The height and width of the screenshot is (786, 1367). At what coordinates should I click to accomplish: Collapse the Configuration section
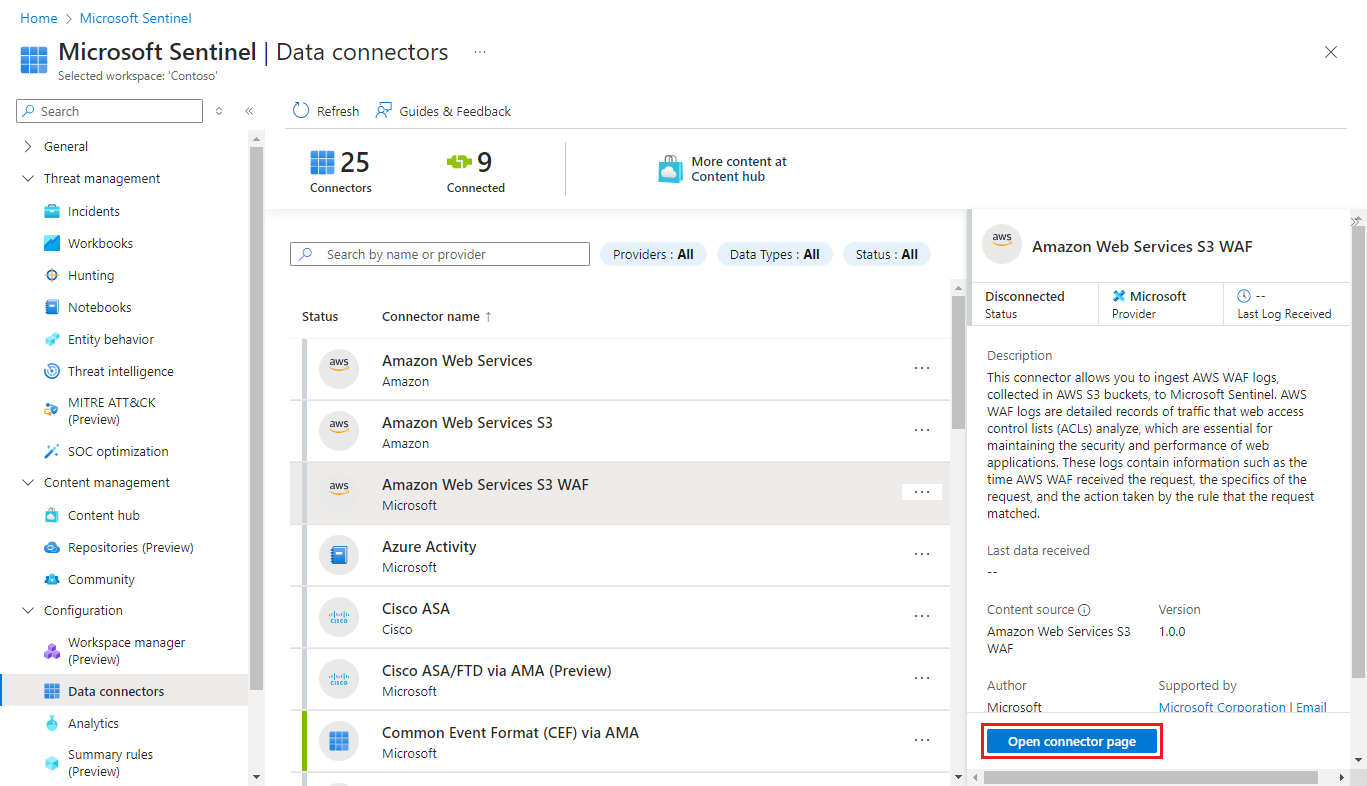(28, 610)
